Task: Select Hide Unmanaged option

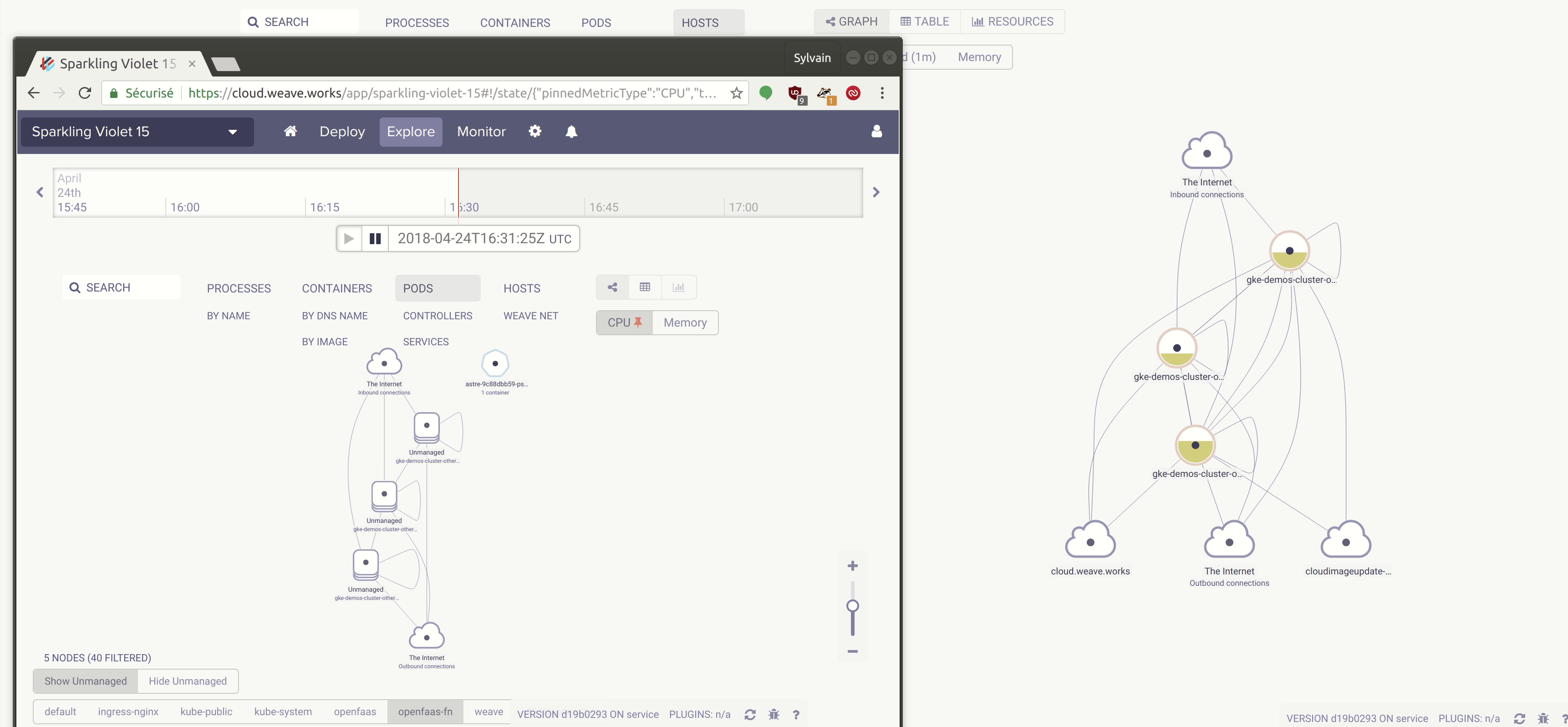Action: click(188, 681)
